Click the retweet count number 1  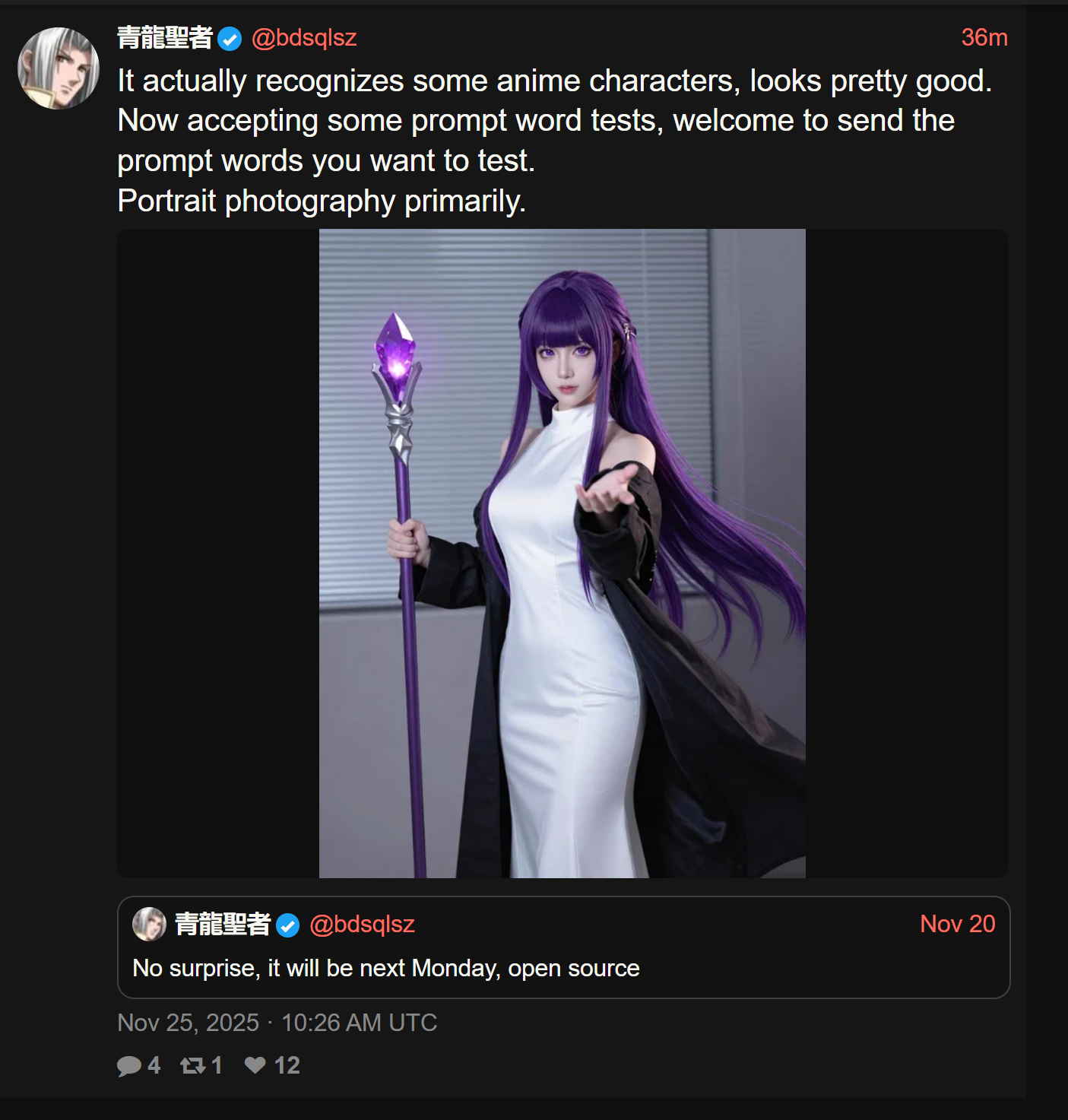coord(217,1065)
